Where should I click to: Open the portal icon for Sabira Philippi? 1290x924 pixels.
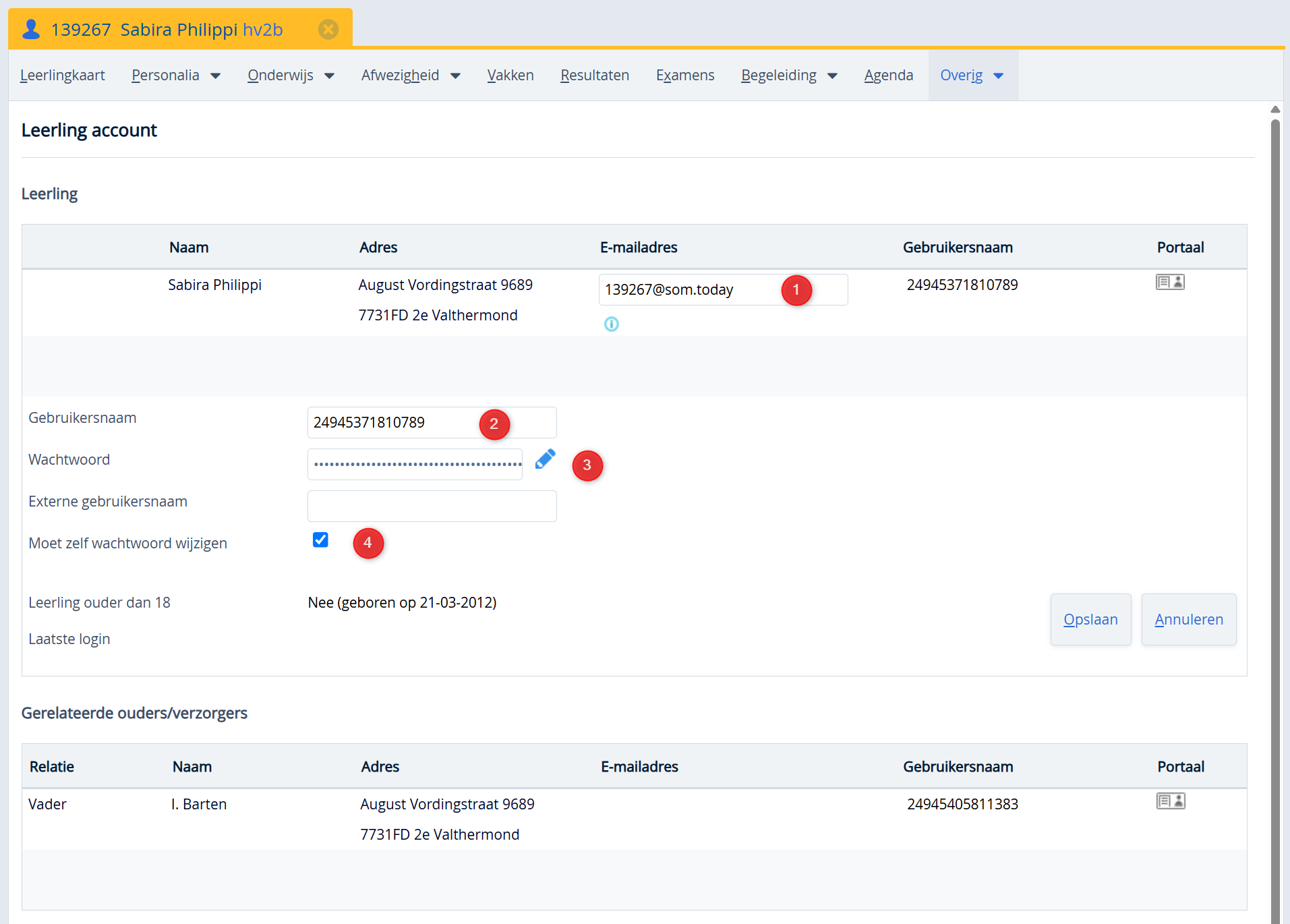point(1170,283)
